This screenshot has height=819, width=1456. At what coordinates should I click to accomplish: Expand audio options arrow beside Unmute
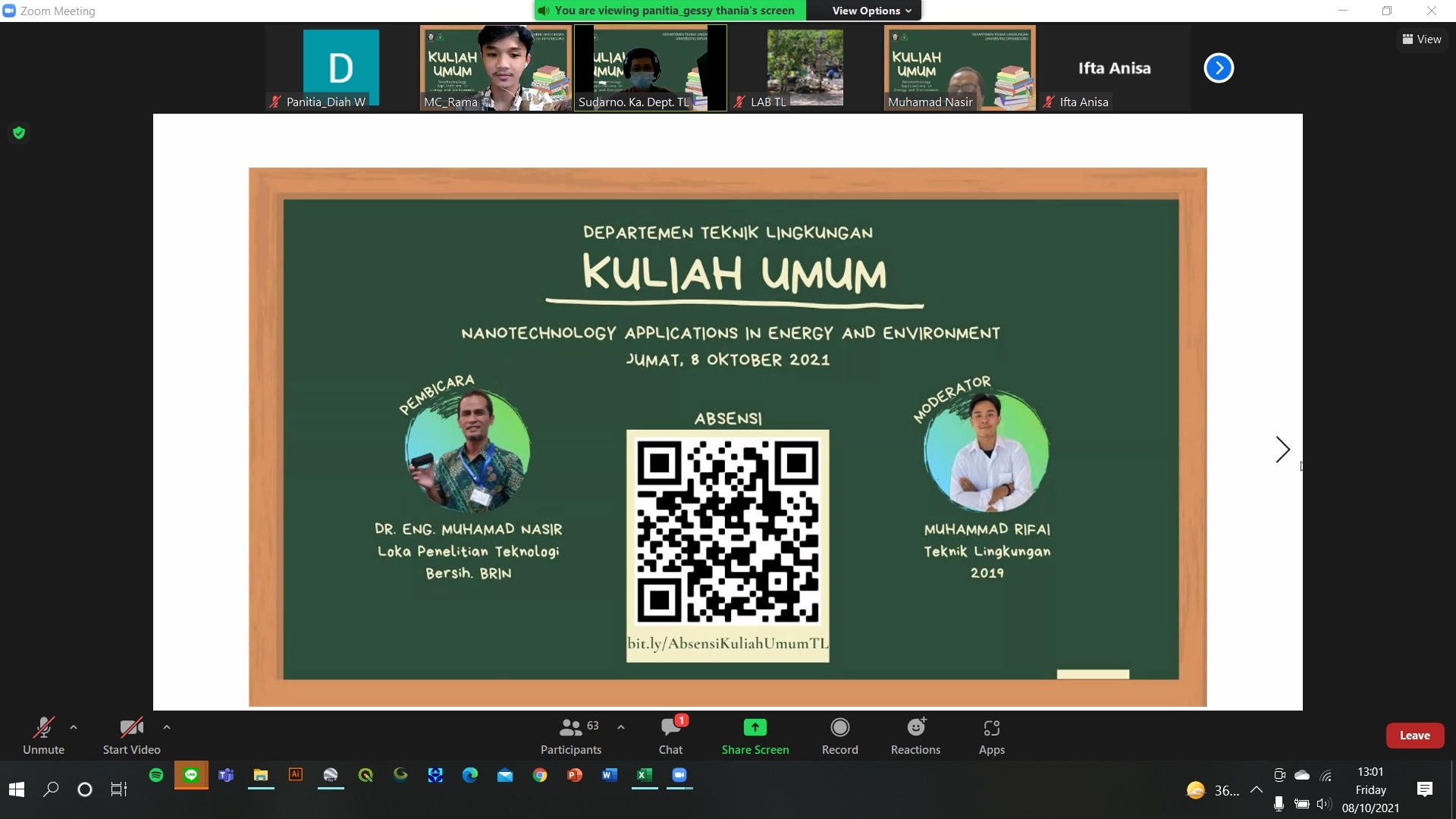coord(74,727)
